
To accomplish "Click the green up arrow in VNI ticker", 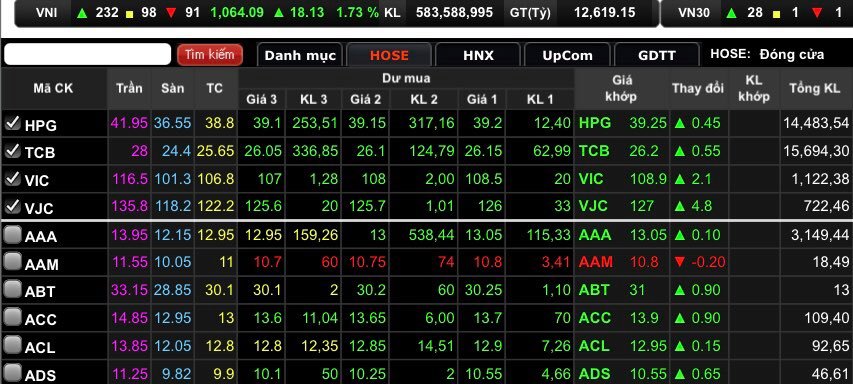I will (82, 13).
